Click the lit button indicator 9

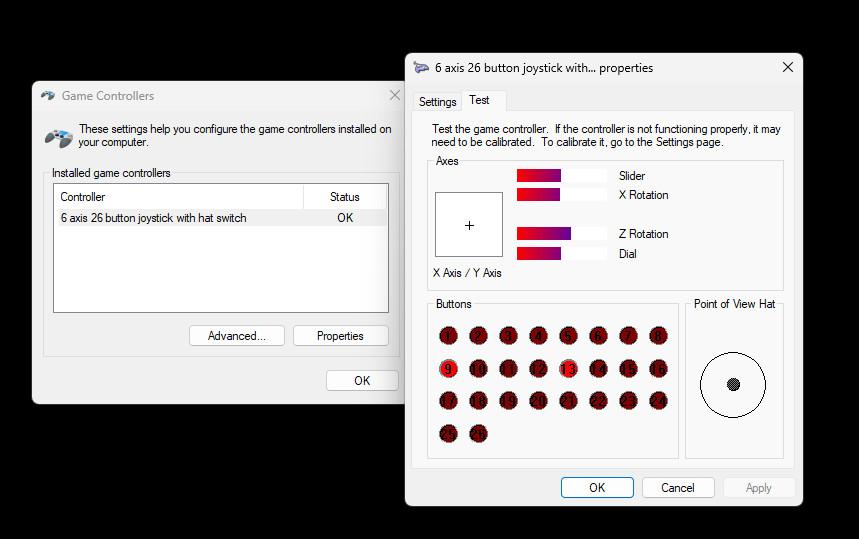[448, 369]
